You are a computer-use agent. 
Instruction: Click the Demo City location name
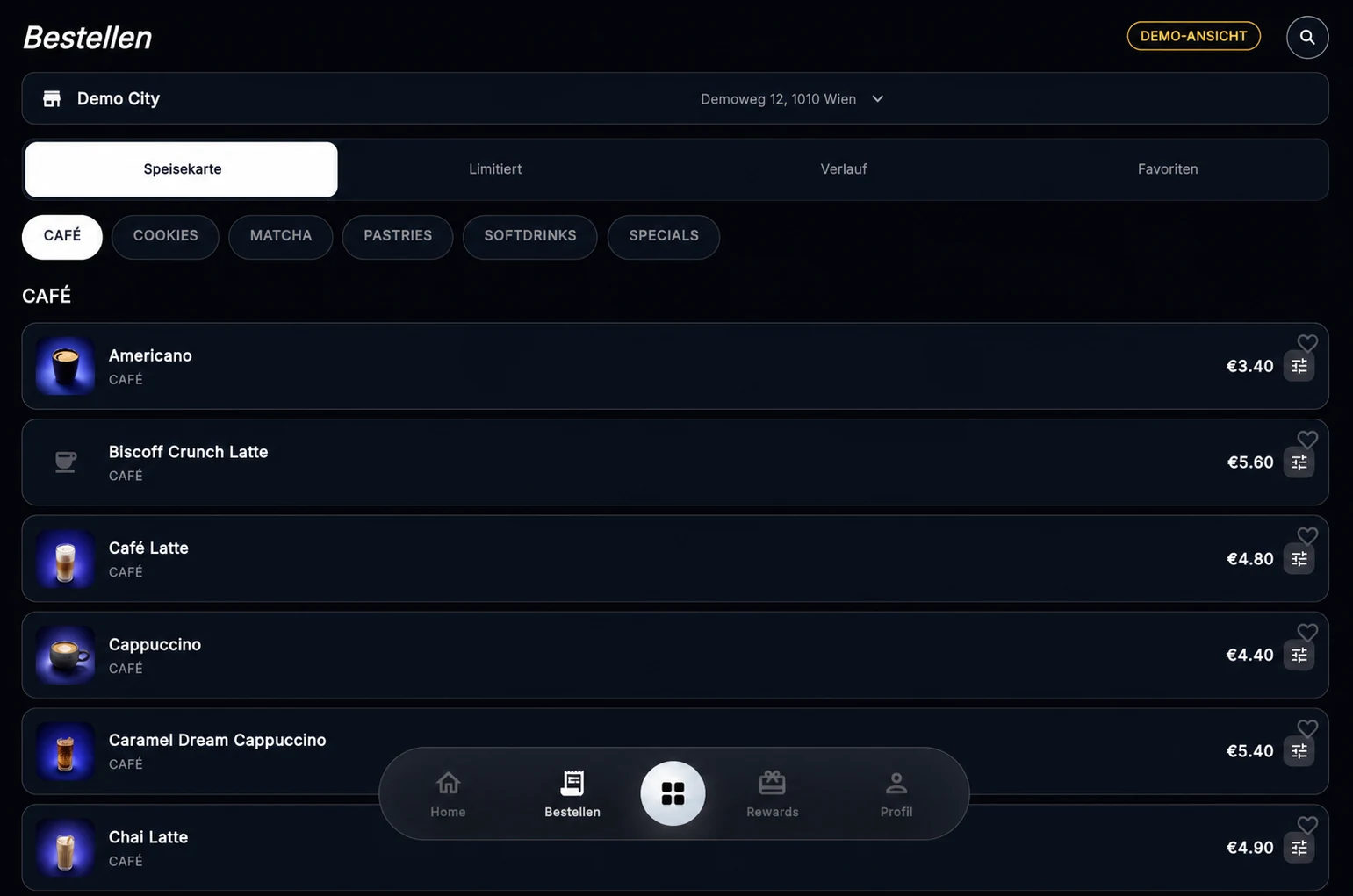click(119, 98)
